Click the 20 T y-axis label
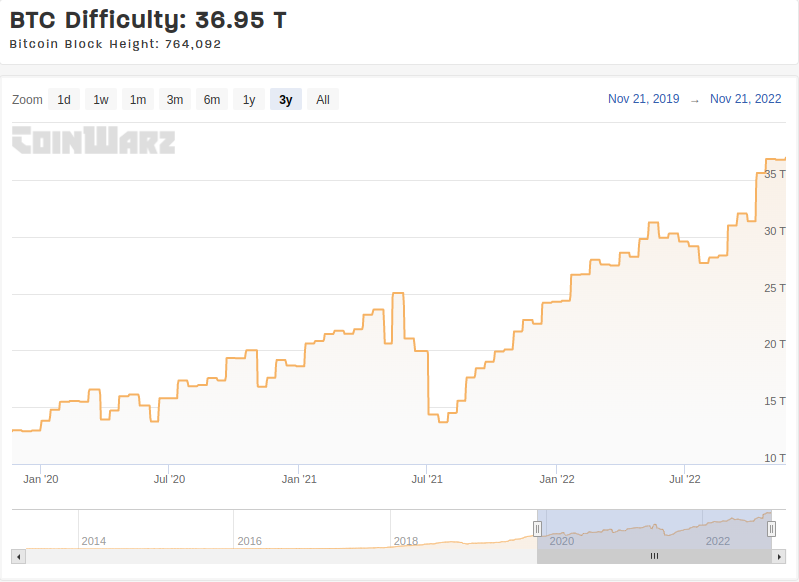Screen dimensions: 799x582 (x=775, y=345)
